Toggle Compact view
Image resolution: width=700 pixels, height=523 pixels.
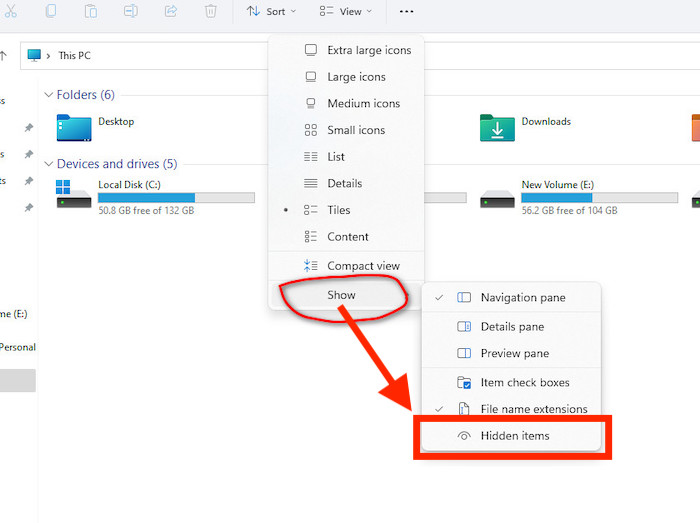(x=346, y=266)
